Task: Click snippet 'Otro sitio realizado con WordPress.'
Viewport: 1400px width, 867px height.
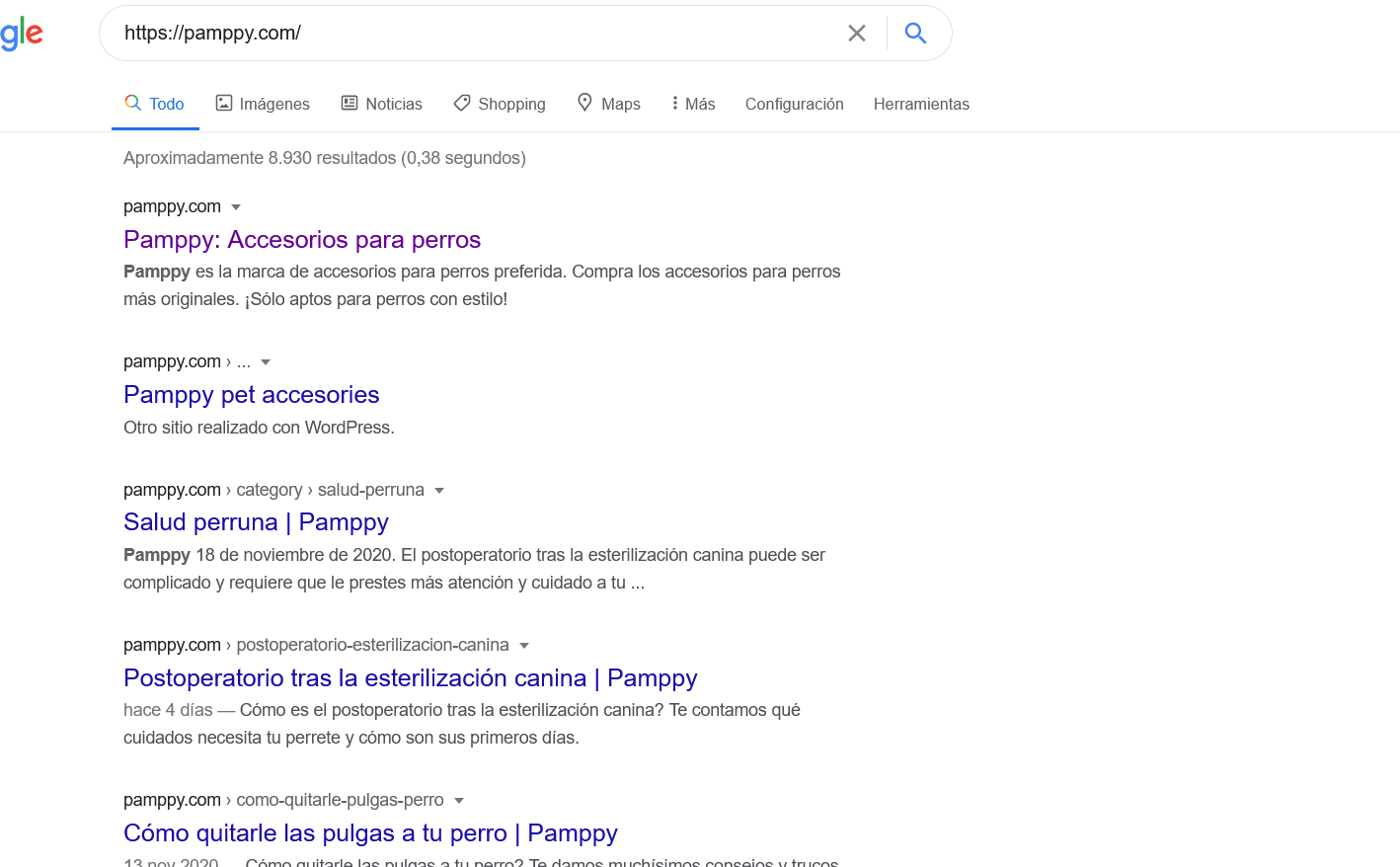Action: pyautogui.click(x=259, y=428)
